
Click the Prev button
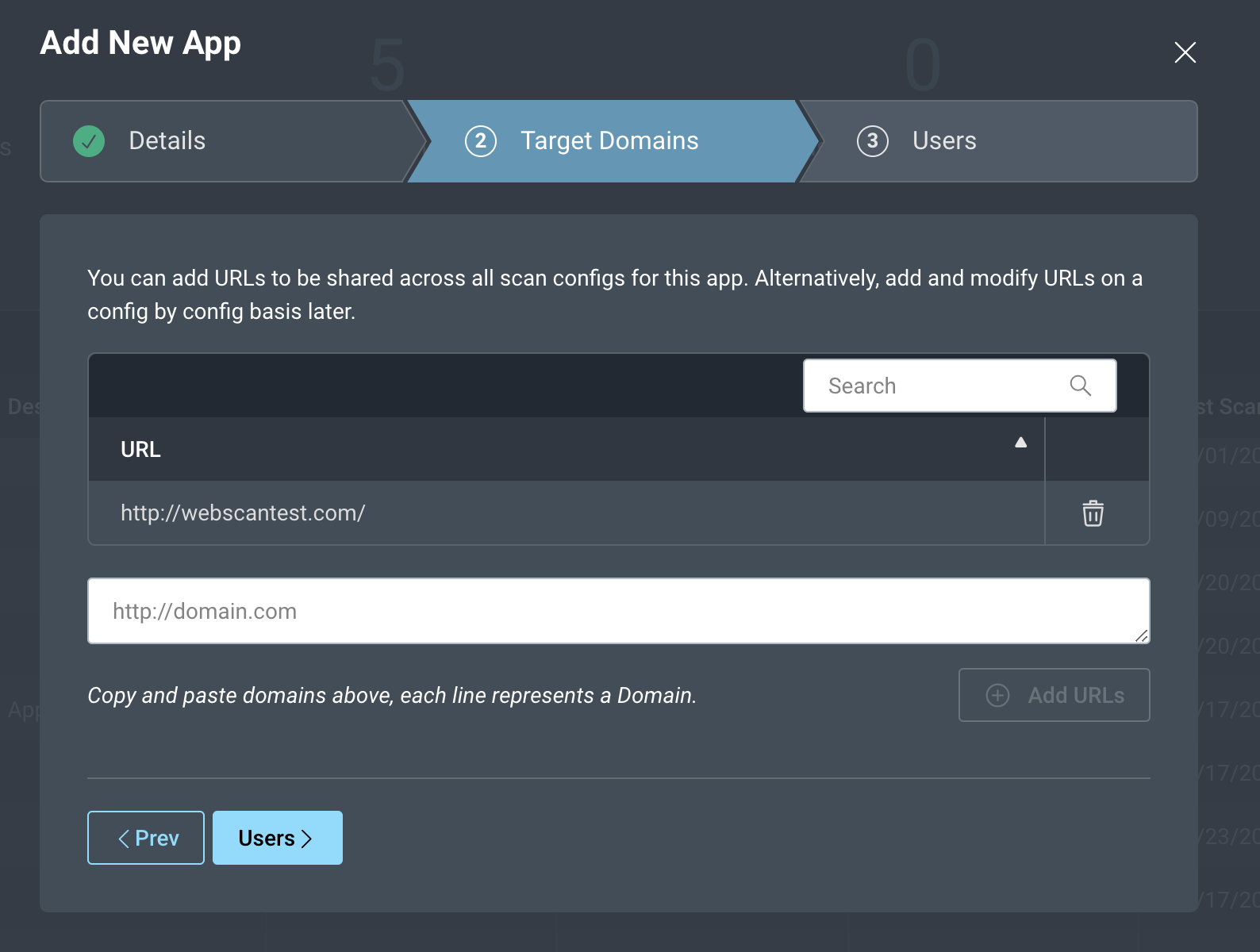click(x=146, y=838)
